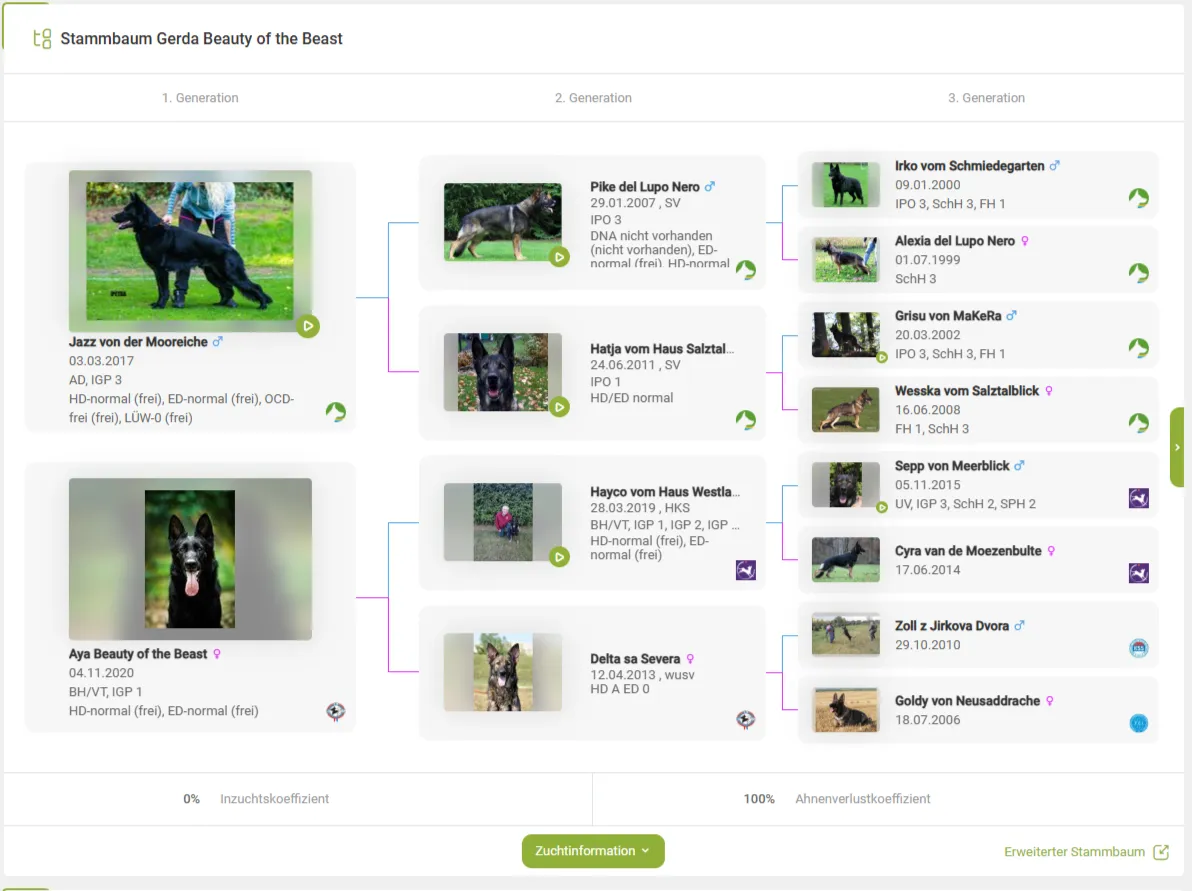This screenshot has width=1192, height=891.
Task: Expand the green side panel arrow on right edge
Action: (1177, 447)
